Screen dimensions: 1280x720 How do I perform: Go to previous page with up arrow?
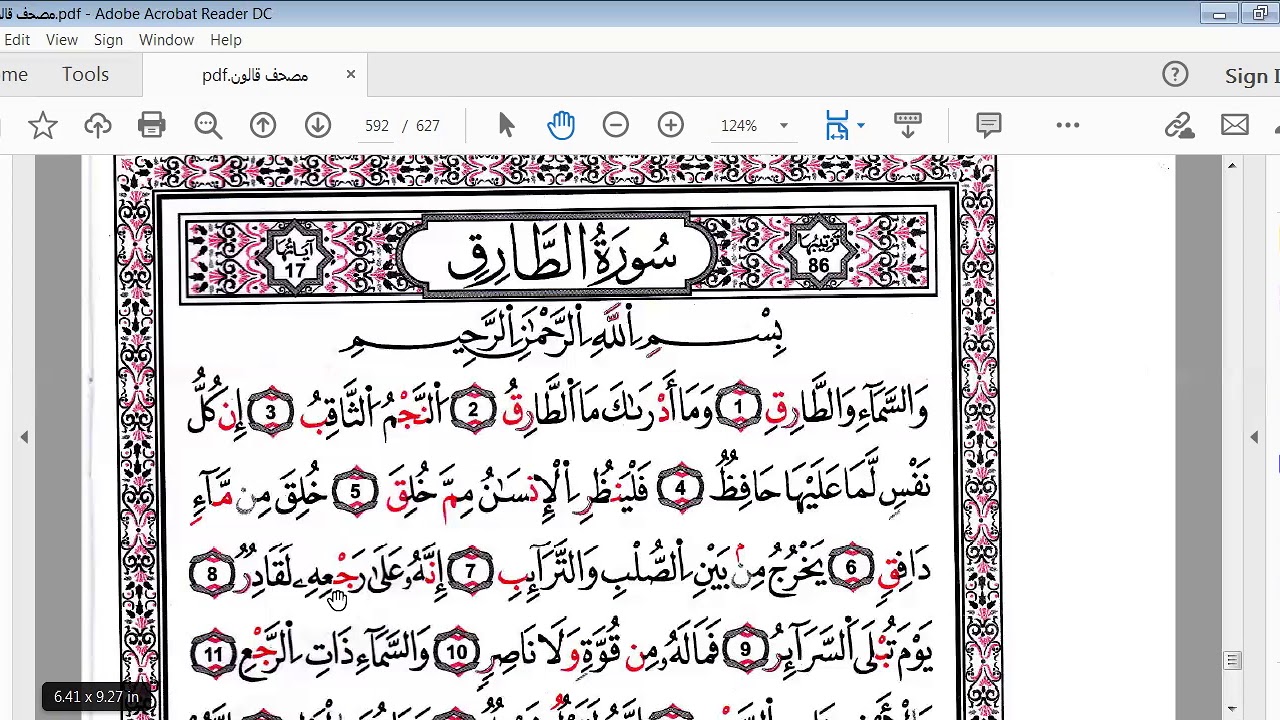(x=263, y=125)
